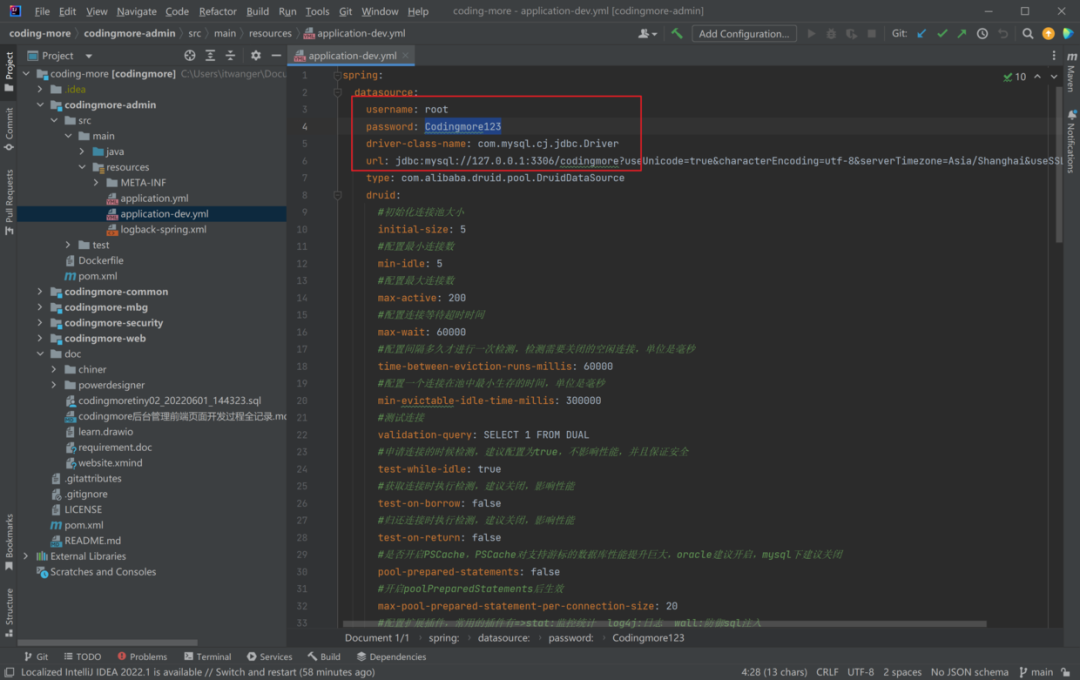The width and height of the screenshot is (1080, 680).
Task: Click the inspection widget showing 10
Action: click(x=1015, y=76)
